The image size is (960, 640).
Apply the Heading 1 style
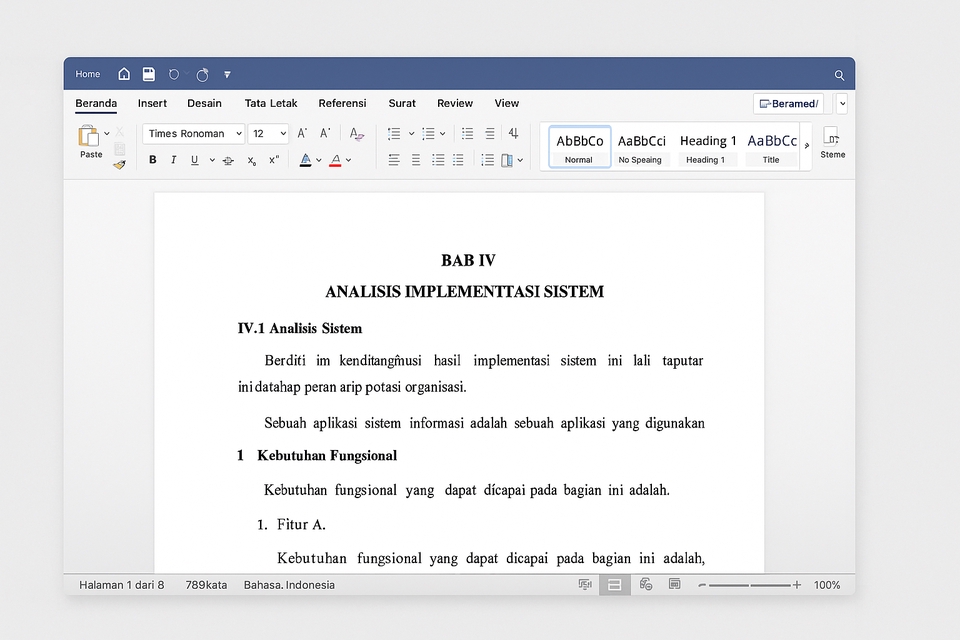(x=708, y=146)
